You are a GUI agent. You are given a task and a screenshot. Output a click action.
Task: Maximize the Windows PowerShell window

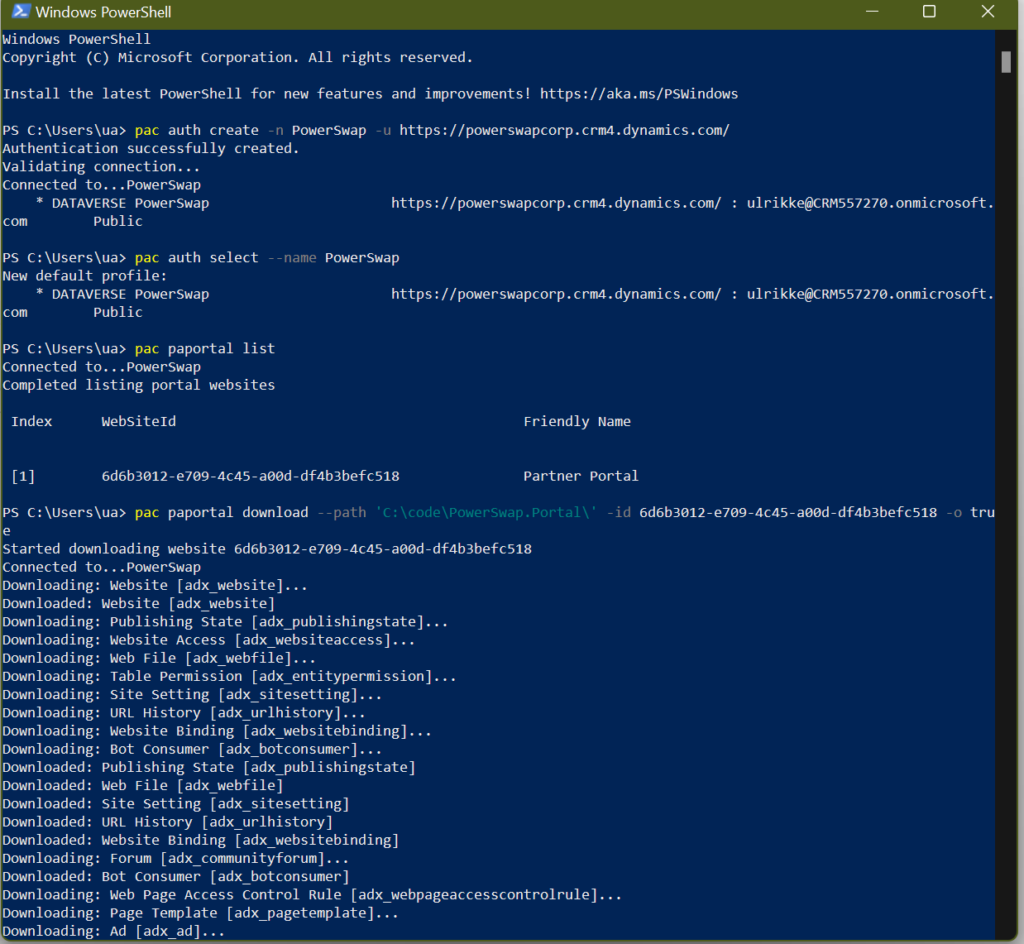pos(929,12)
